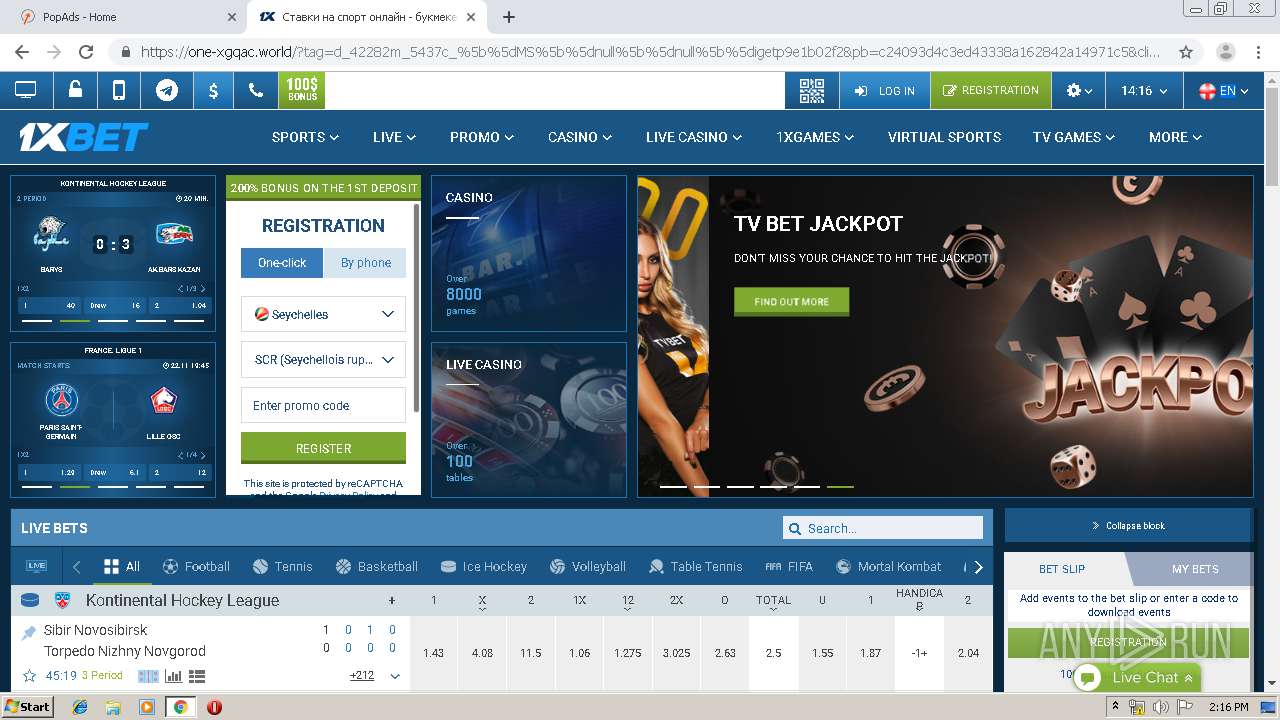This screenshot has height=720, width=1280.
Task: Open the list view icon beside match stats
Action: click(196, 676)
